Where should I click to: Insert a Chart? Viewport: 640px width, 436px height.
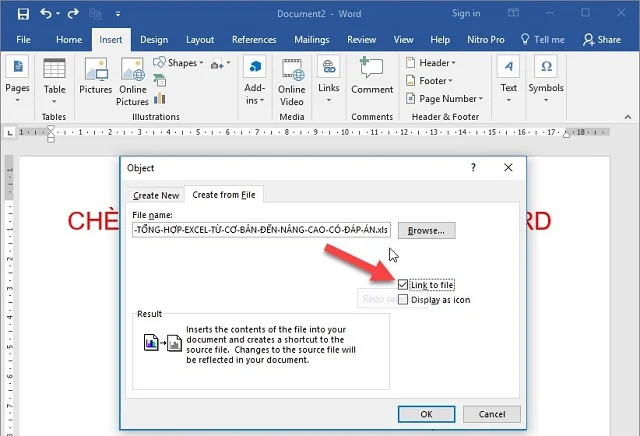[x=160, y=98]
